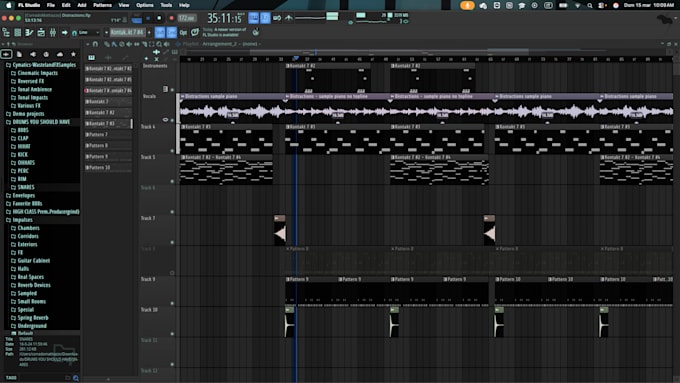The image size is (680, 383).
Task: Open the Tools menu
Action: click(166, 5)
